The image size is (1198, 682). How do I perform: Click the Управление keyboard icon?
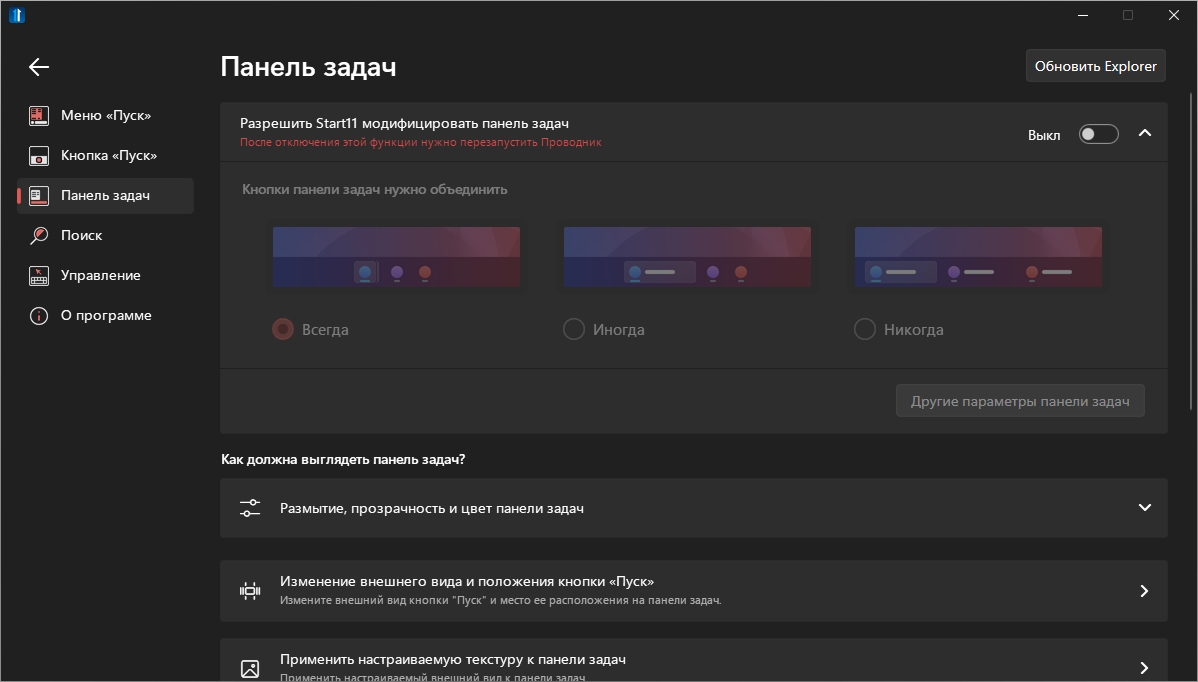[39, 276]
